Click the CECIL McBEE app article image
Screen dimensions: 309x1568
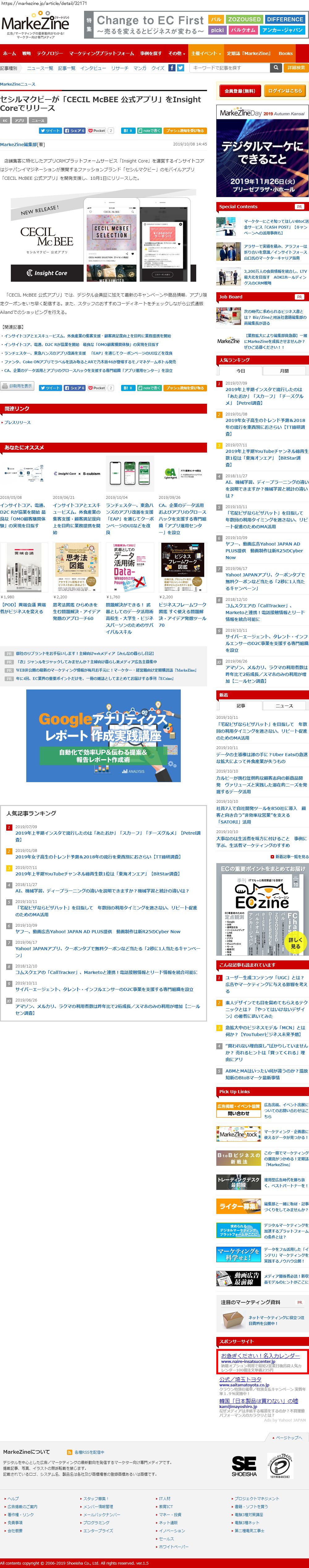(103, 236)
